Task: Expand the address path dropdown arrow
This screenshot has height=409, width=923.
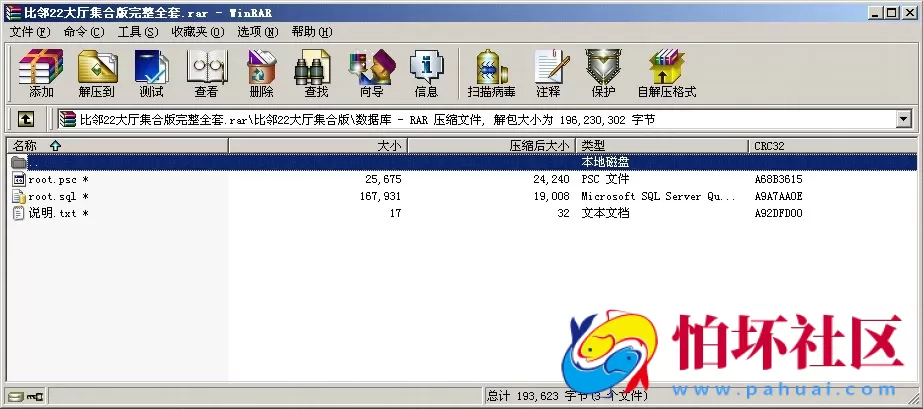Action: (904, 119)
